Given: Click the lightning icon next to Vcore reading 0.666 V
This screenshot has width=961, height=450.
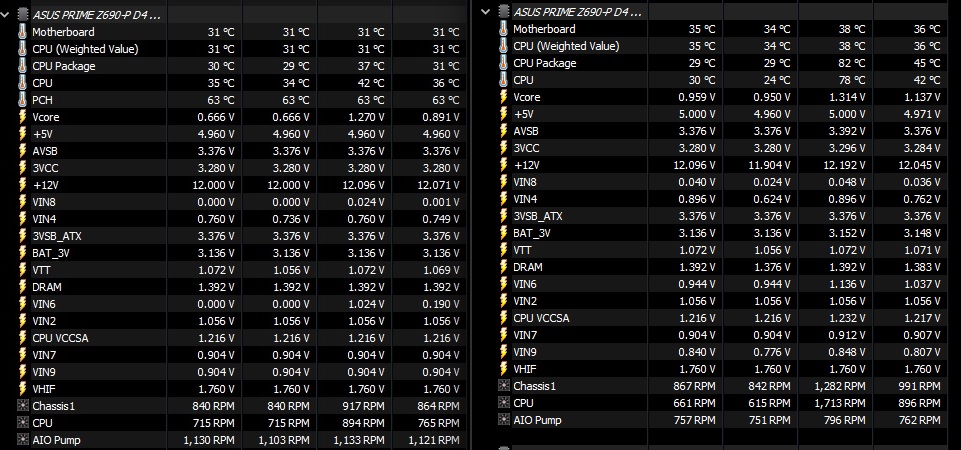Looking at the screenshot, I should [x=22, y=116].
